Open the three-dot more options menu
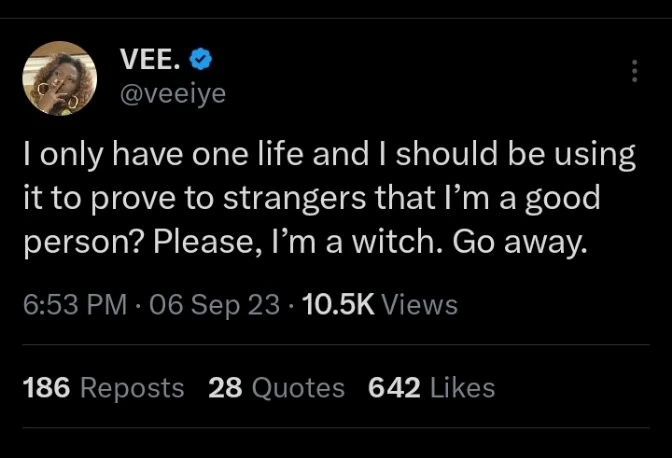 [x=633, y=71]
